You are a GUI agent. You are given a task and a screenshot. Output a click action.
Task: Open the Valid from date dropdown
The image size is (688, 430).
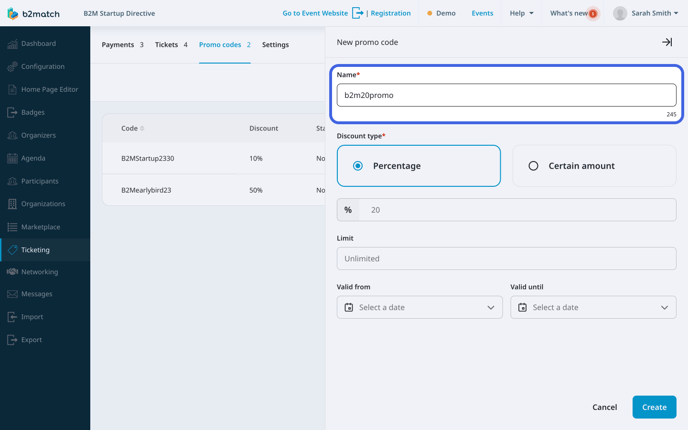(x=419, y=307)
